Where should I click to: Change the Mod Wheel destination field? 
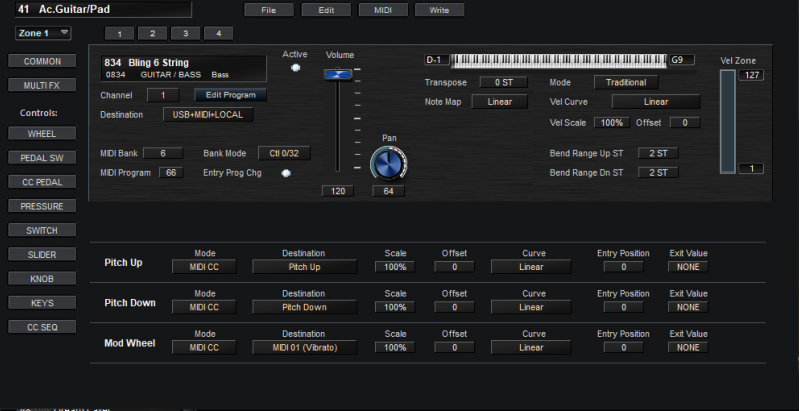click(304, 347)
